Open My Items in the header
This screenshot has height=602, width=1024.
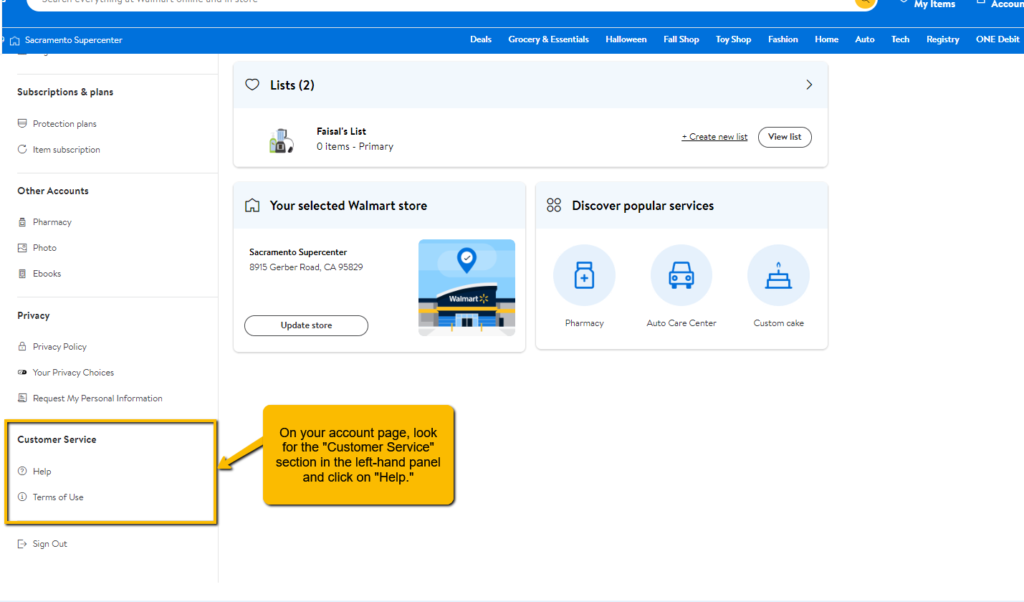[x=934, y=4]
